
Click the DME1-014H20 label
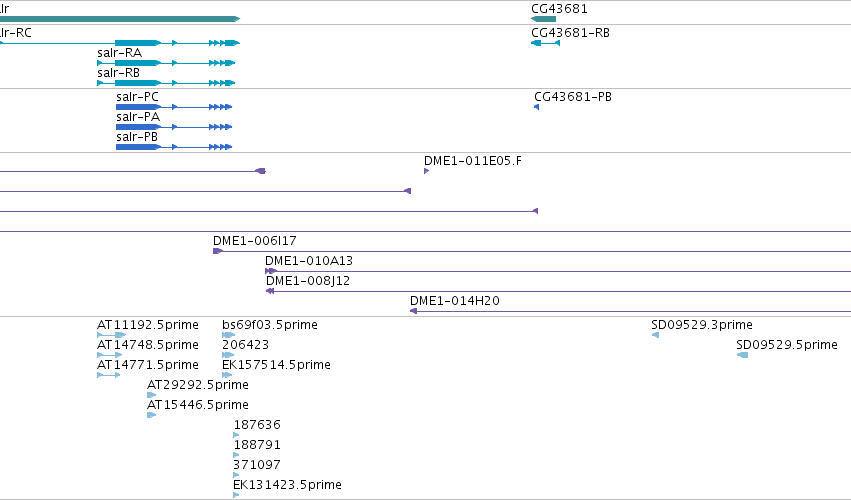[x=455, y=301]
